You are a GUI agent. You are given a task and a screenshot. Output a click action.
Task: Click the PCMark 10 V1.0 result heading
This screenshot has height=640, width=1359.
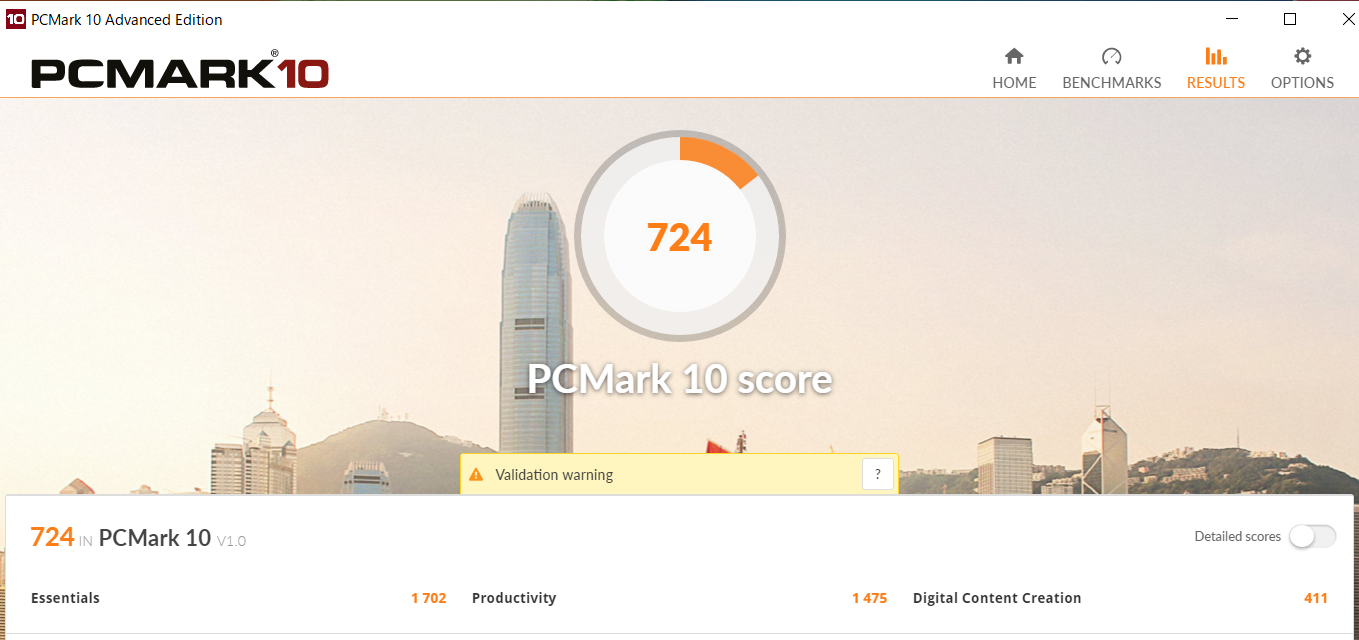(x=172, y=538)
